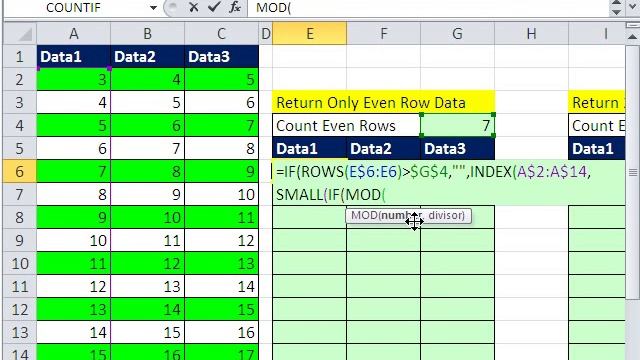Select column F header

(384, 33)
